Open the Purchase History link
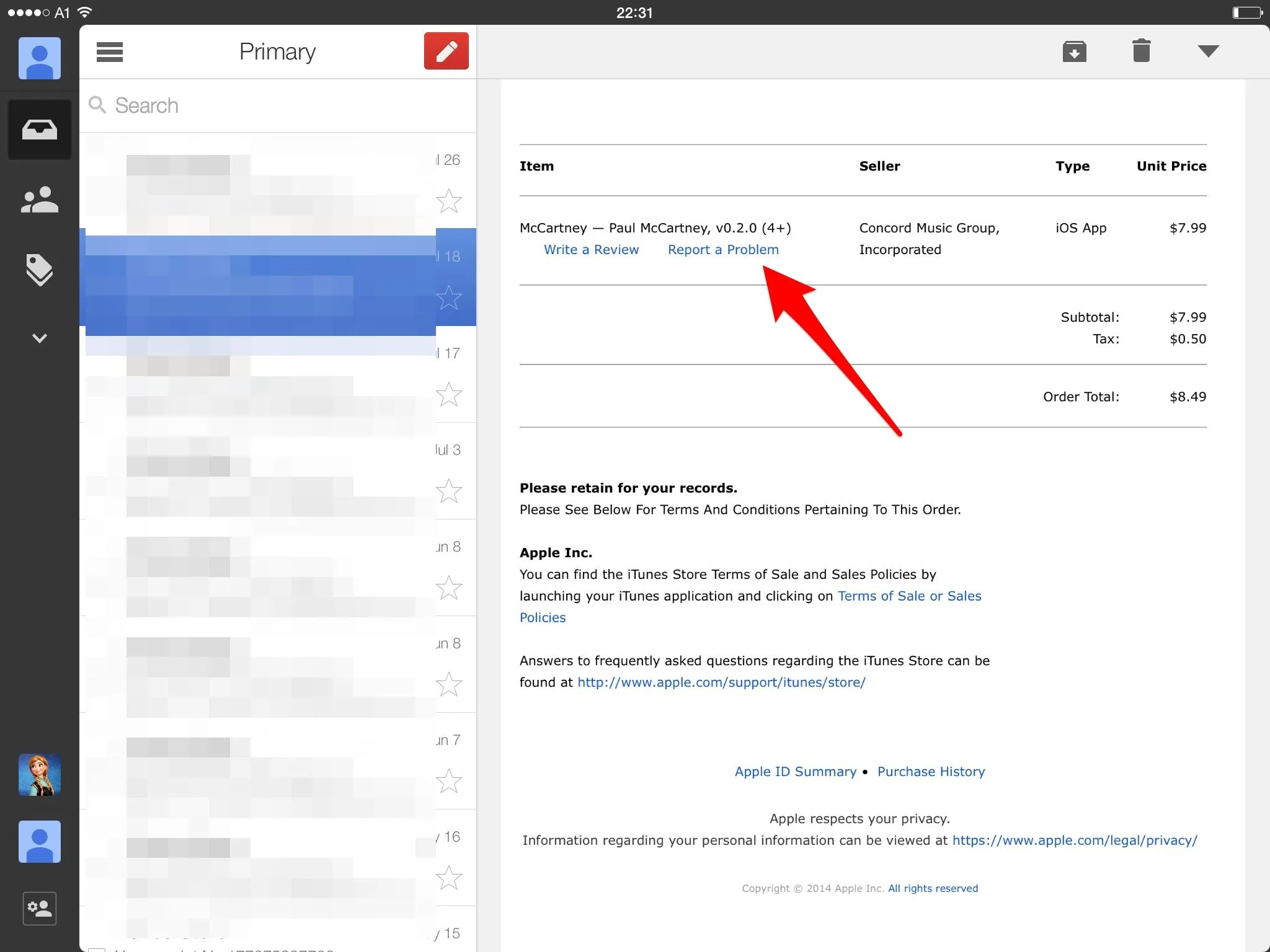This screenshot has height=952, width=1270. coord(931,772)
